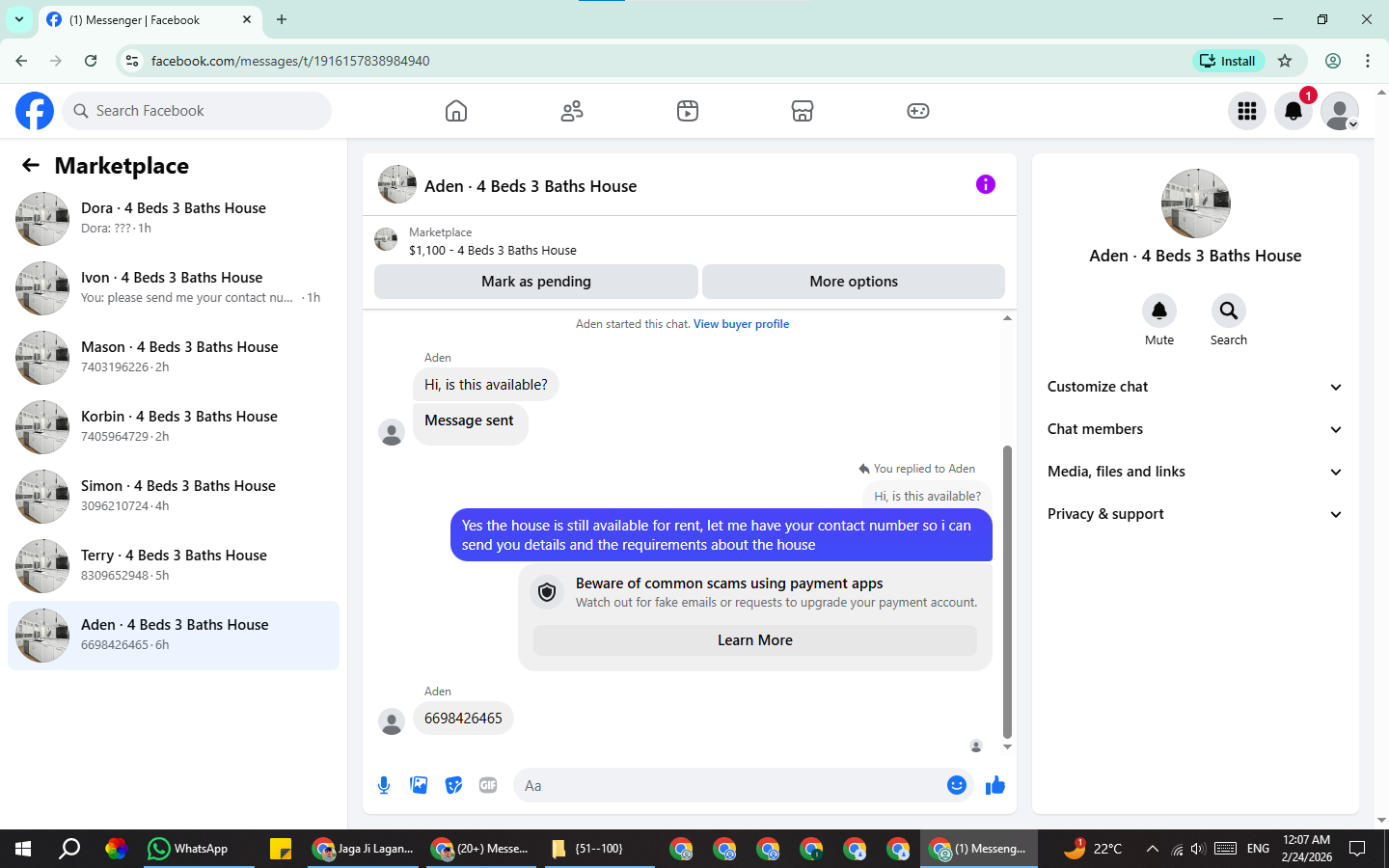Open the Marketplace storefront icon

pyautogui.click(x=803, y=111)
